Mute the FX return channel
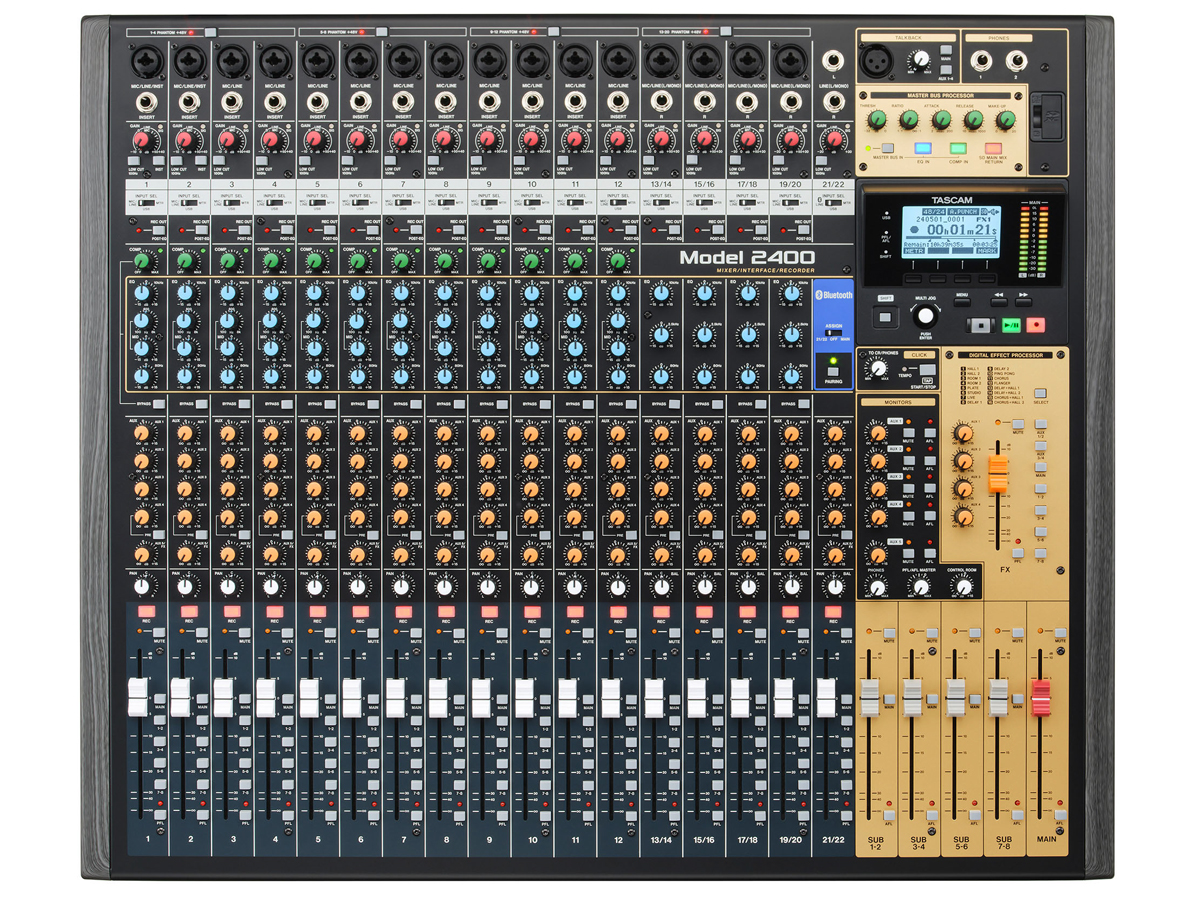The width and height of the screenshot is (1200, 900). click(x=1018, y=425)
